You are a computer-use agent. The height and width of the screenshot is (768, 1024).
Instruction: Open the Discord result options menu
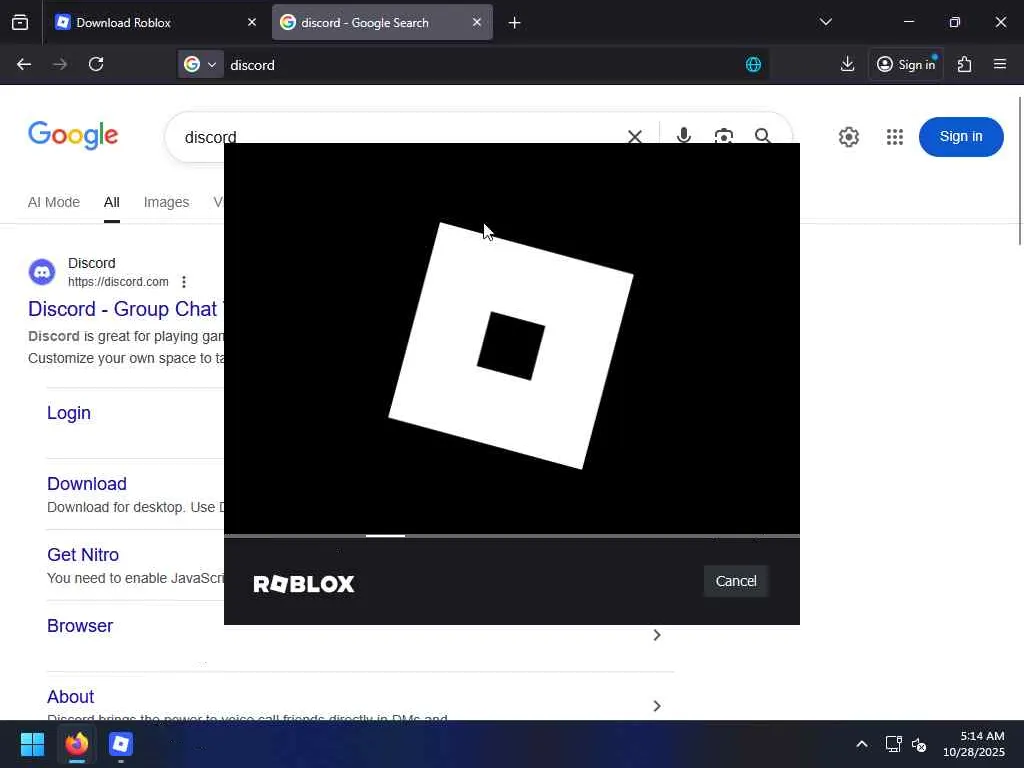(x=184, y=282)
